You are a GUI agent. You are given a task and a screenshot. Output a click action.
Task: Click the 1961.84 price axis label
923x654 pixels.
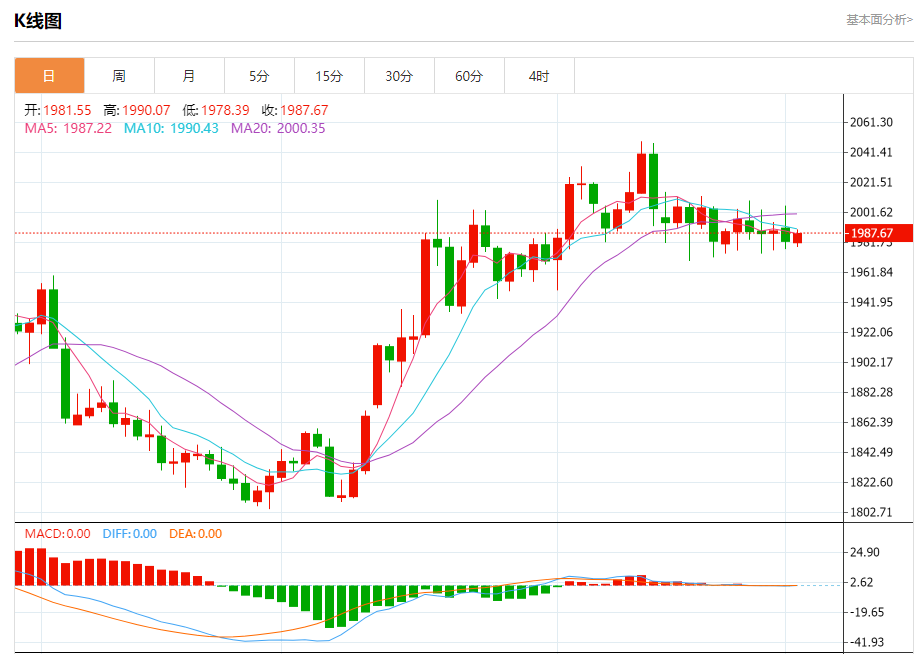tap(871, 273)
